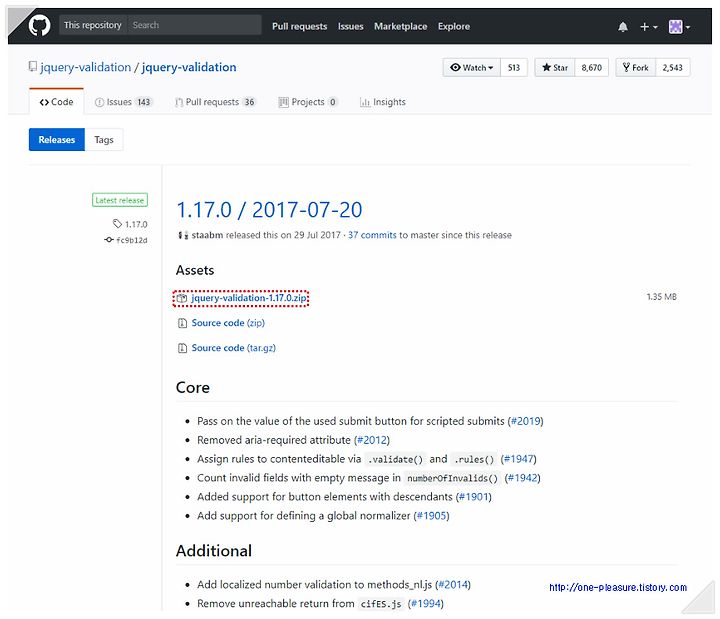Download jquery-validation-1.17.0.zip
The width and height of the screenshot is (720, 619).
click(249, 298)
